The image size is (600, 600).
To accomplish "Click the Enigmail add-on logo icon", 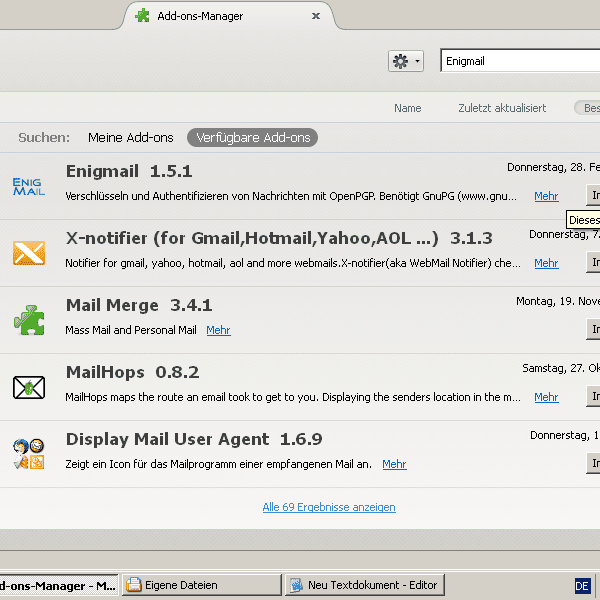I will click(x=29, y=186).
